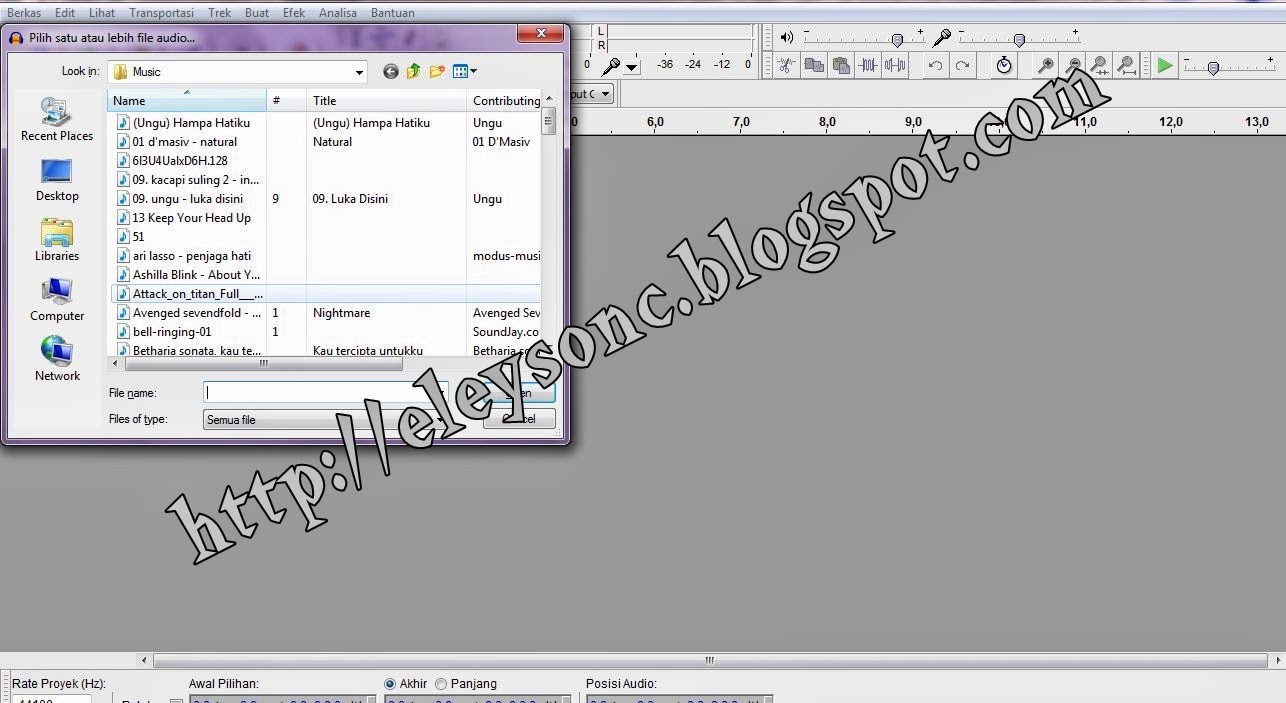The image size is (1286, 703).
Task: Go back using the dialog's back arrow
Action: point(390,71)
